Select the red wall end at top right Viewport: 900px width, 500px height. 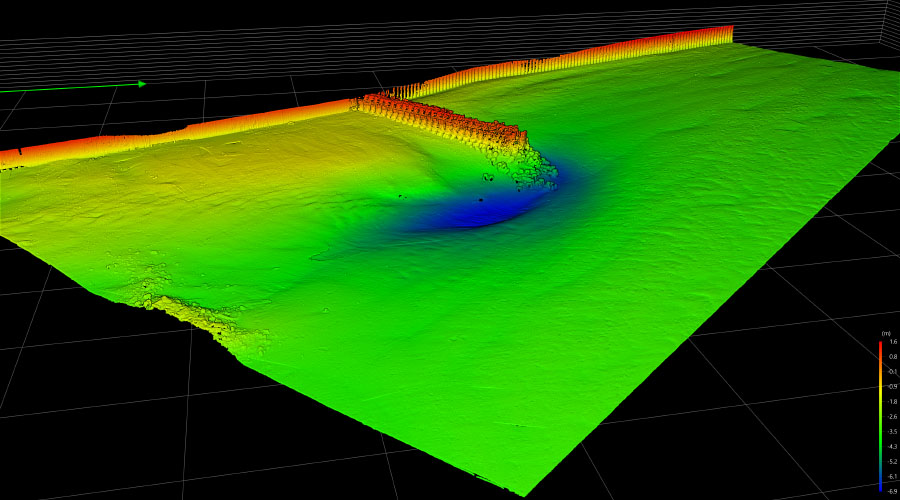[x=728, y=34]
